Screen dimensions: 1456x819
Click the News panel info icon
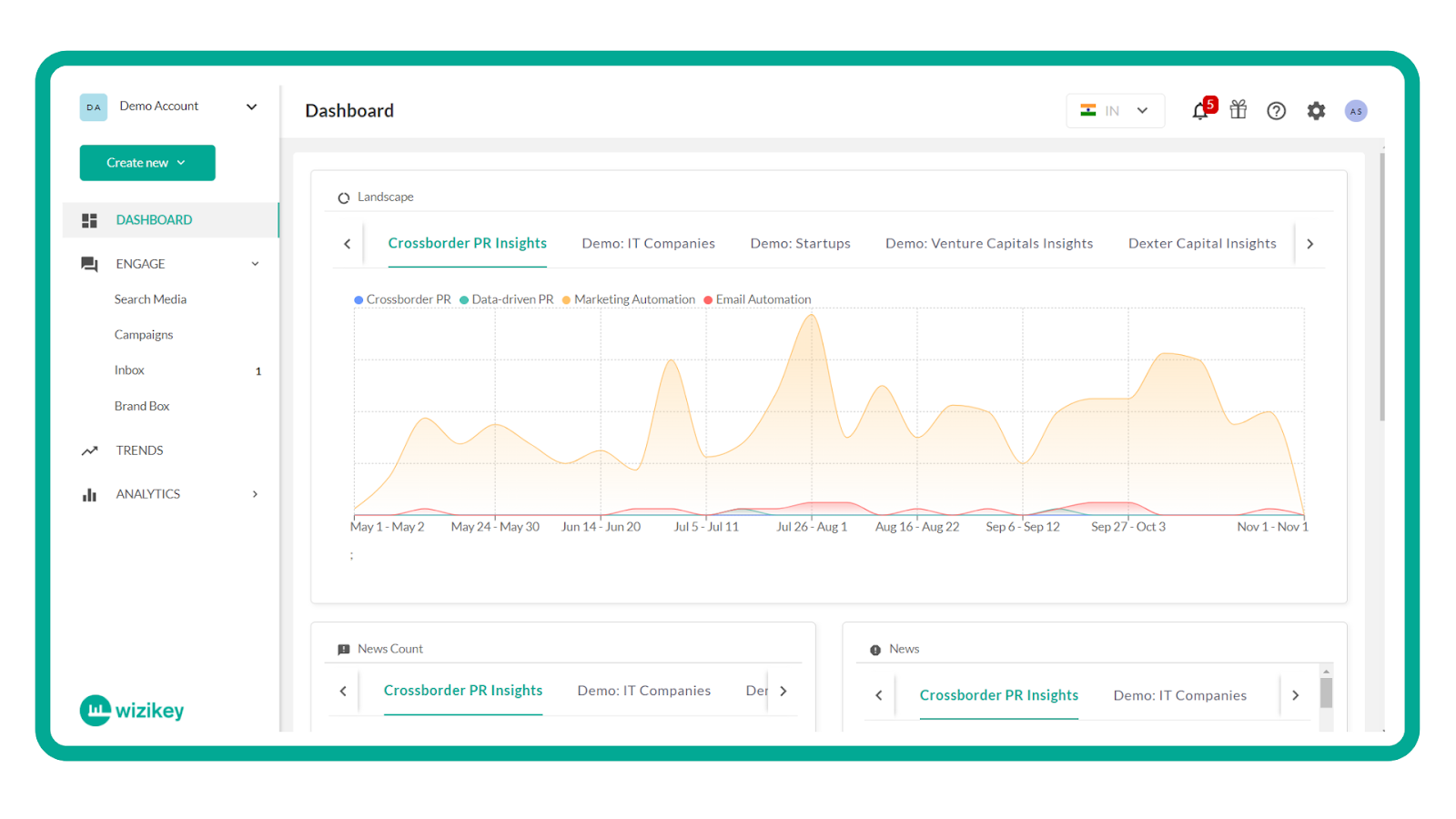(875, 650)
